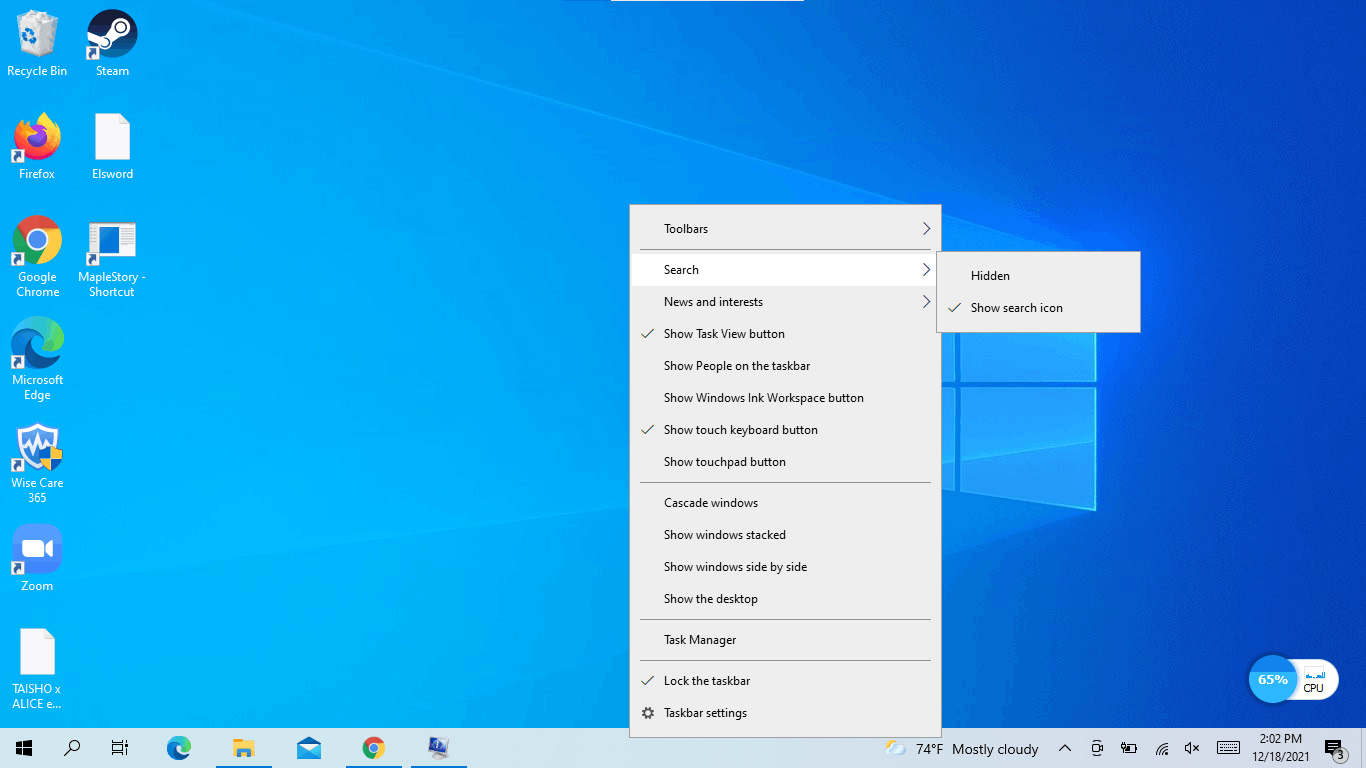This screenshot has height=768, width=1366.
Task: Click the Task View taskbar icon
Action: (x=120, y=748)
